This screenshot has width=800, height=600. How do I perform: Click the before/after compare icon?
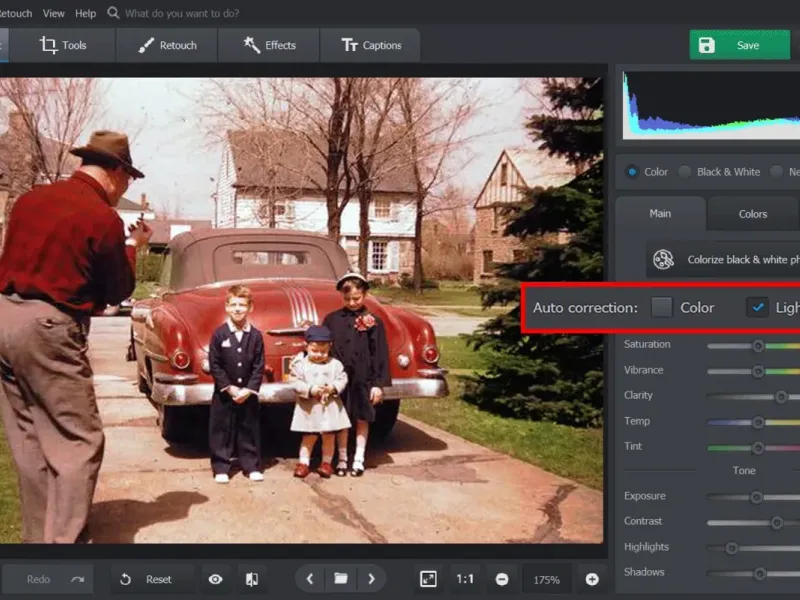[x=252, y=579]
